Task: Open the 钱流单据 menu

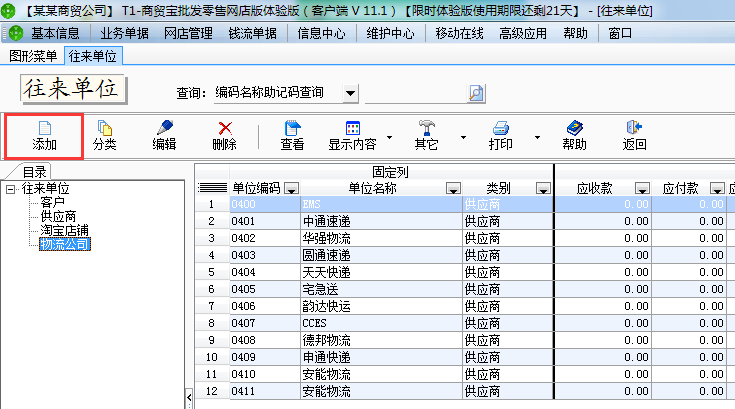Action: [x=253, y=33]
